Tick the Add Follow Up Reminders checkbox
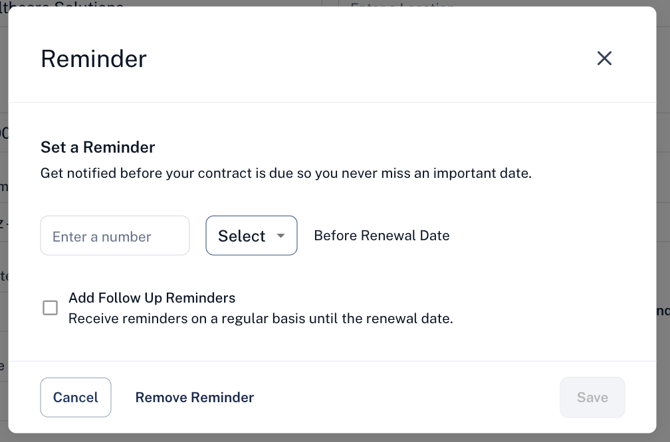The height and width of the screenshot is (442, 670). 50,307
